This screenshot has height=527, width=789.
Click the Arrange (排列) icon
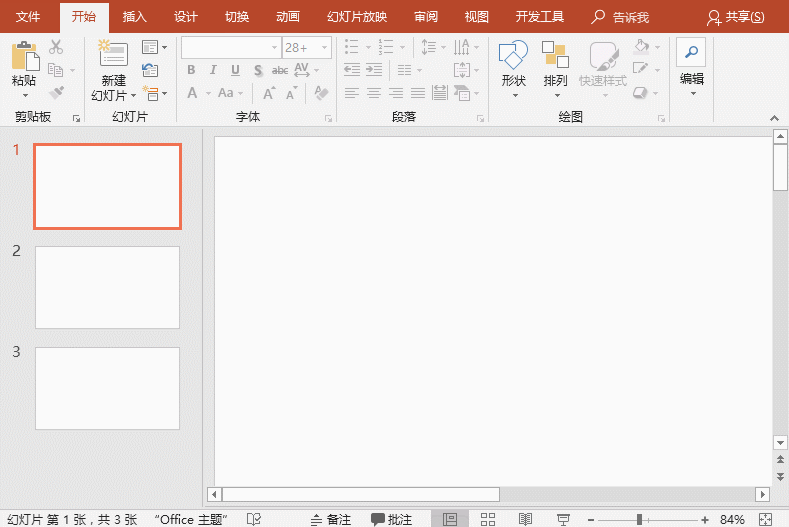[x=555, y=56]
